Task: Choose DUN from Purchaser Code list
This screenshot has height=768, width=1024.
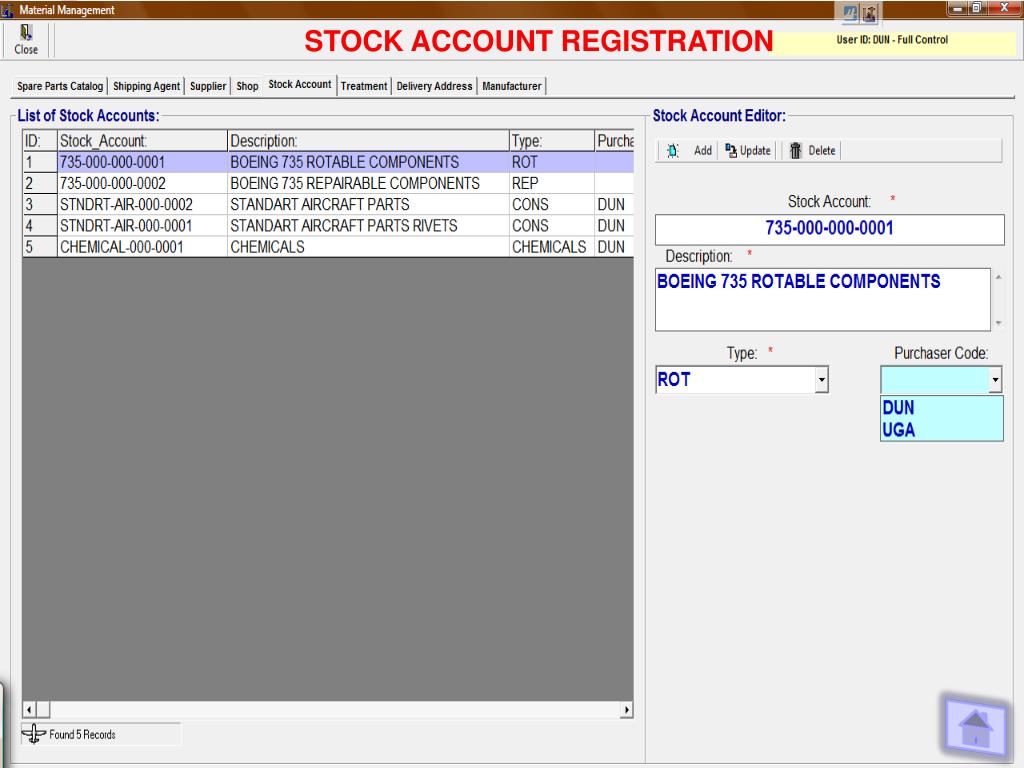Action: pyautogui.click(x=941, y=408)
